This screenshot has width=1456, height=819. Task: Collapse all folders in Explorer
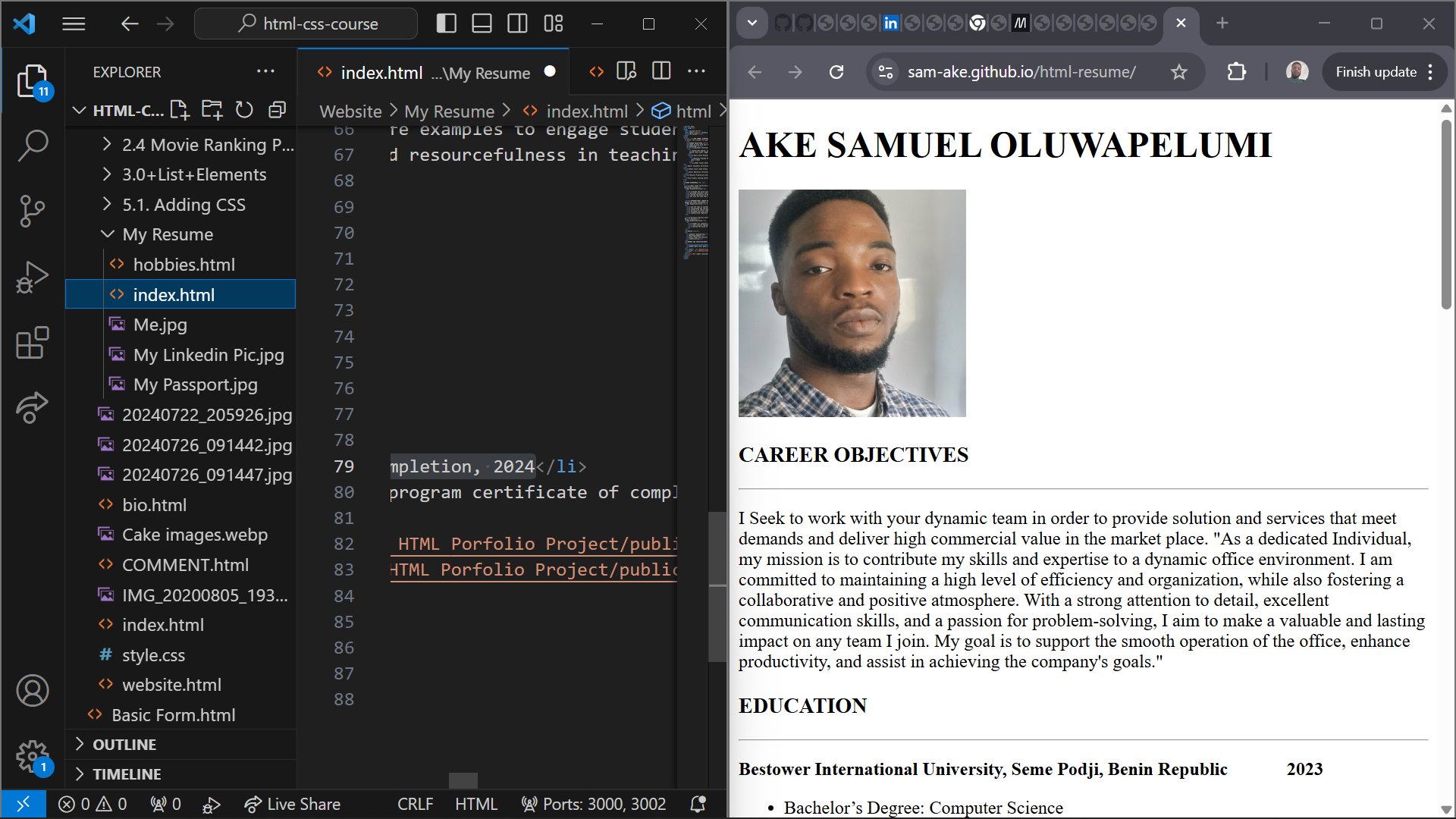coord(277,111)
